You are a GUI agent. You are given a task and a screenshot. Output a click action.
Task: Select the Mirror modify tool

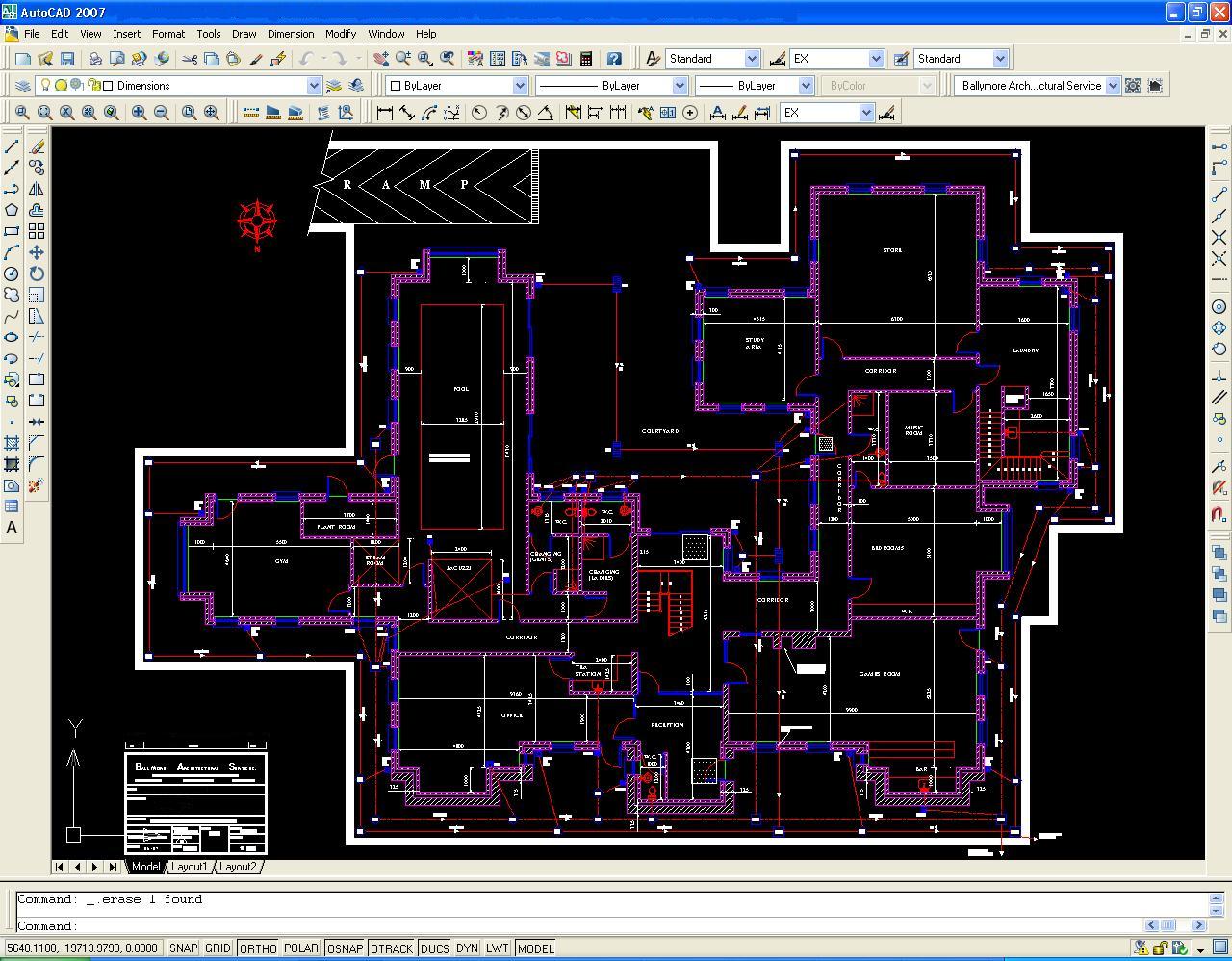37,189
